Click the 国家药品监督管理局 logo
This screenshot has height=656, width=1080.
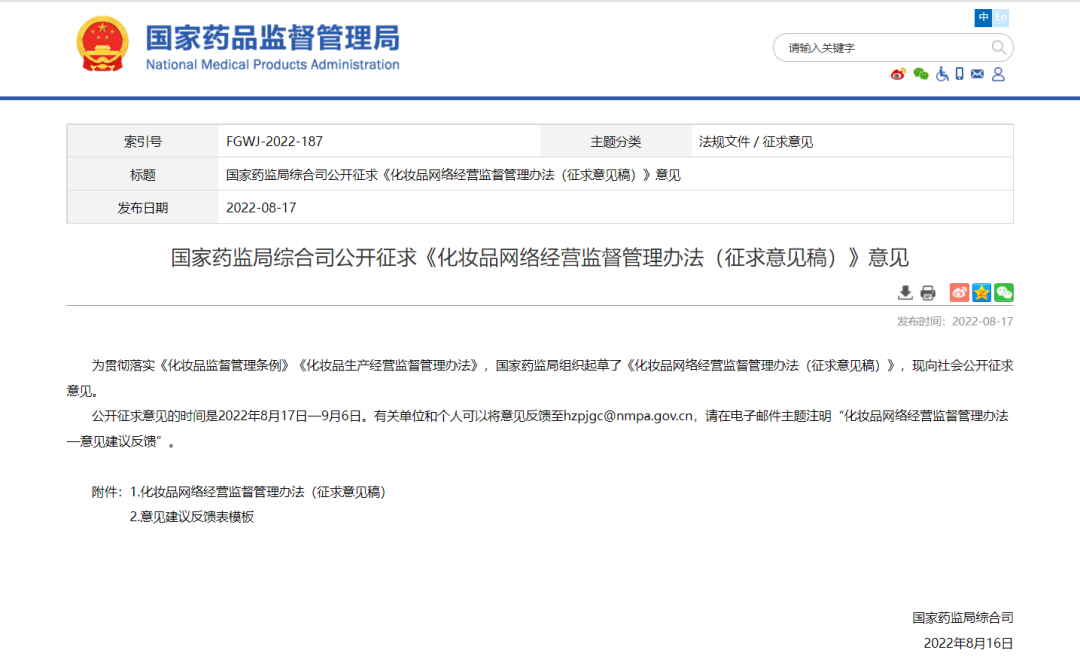coord(238,46)
